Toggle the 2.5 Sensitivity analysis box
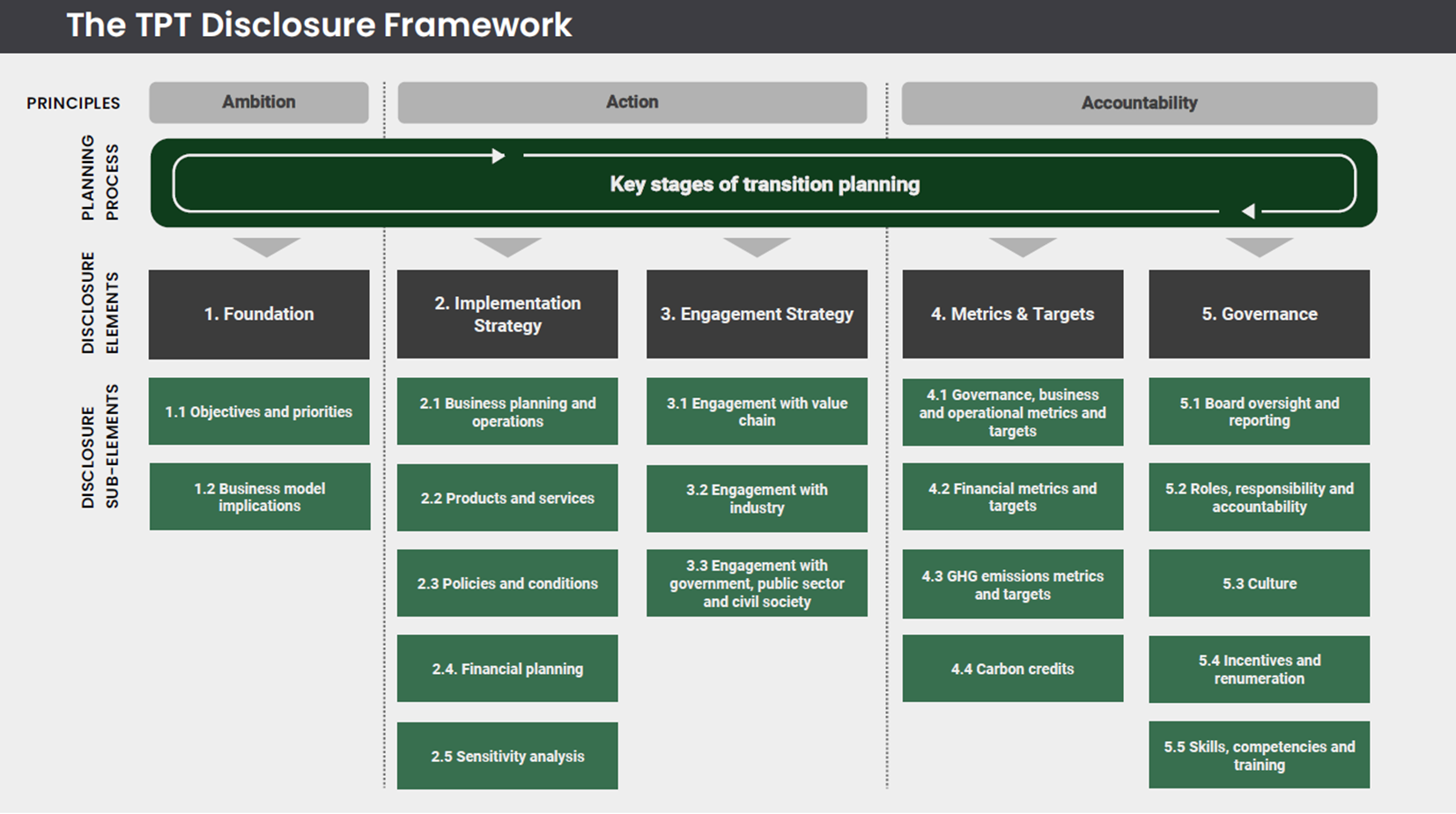The height and width of the screenshot is (814, 1456). tap(507, 755)
